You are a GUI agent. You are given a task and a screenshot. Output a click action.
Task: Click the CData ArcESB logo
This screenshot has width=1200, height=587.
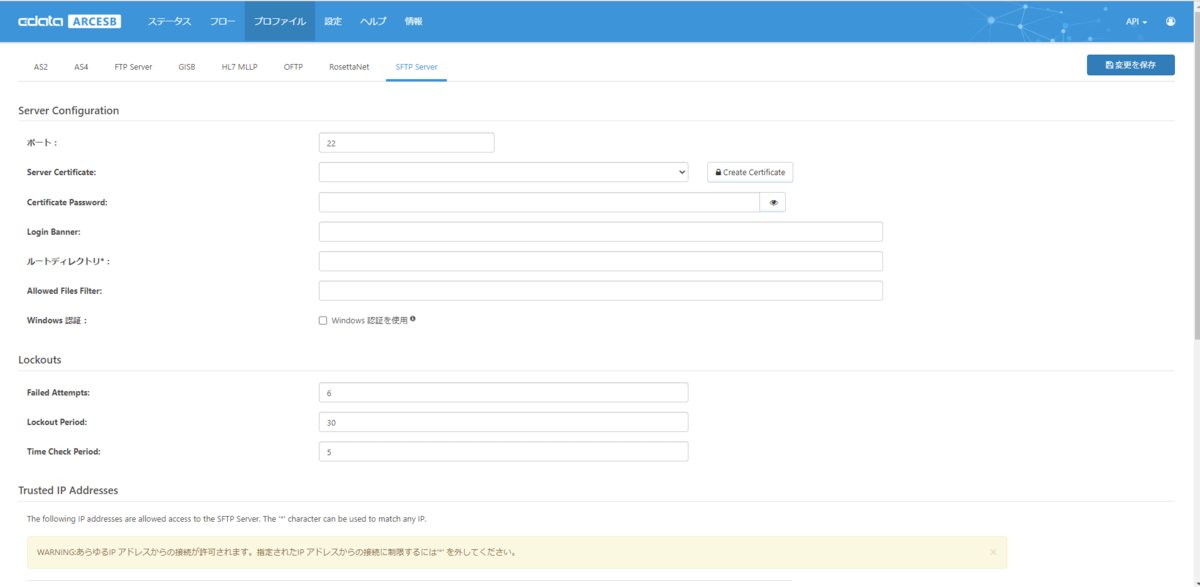tap(69, 21)
